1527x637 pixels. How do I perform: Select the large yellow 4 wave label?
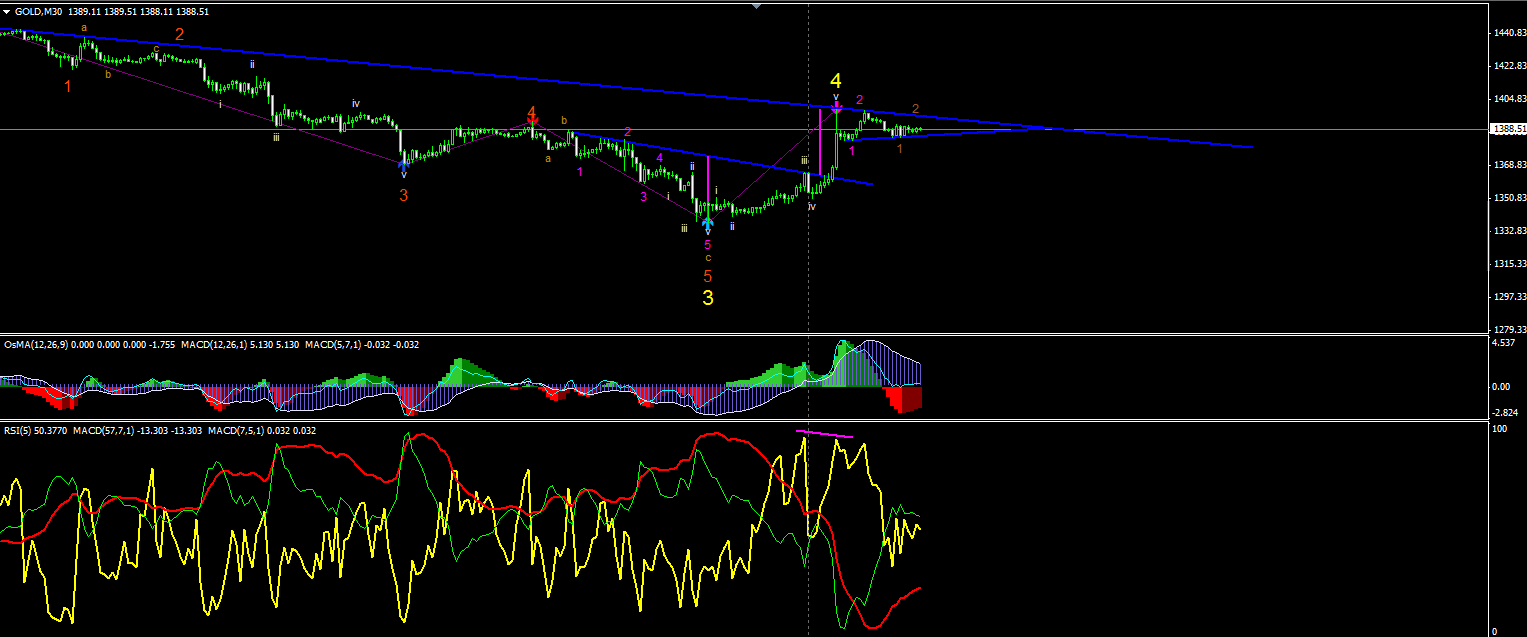[836, 81]
